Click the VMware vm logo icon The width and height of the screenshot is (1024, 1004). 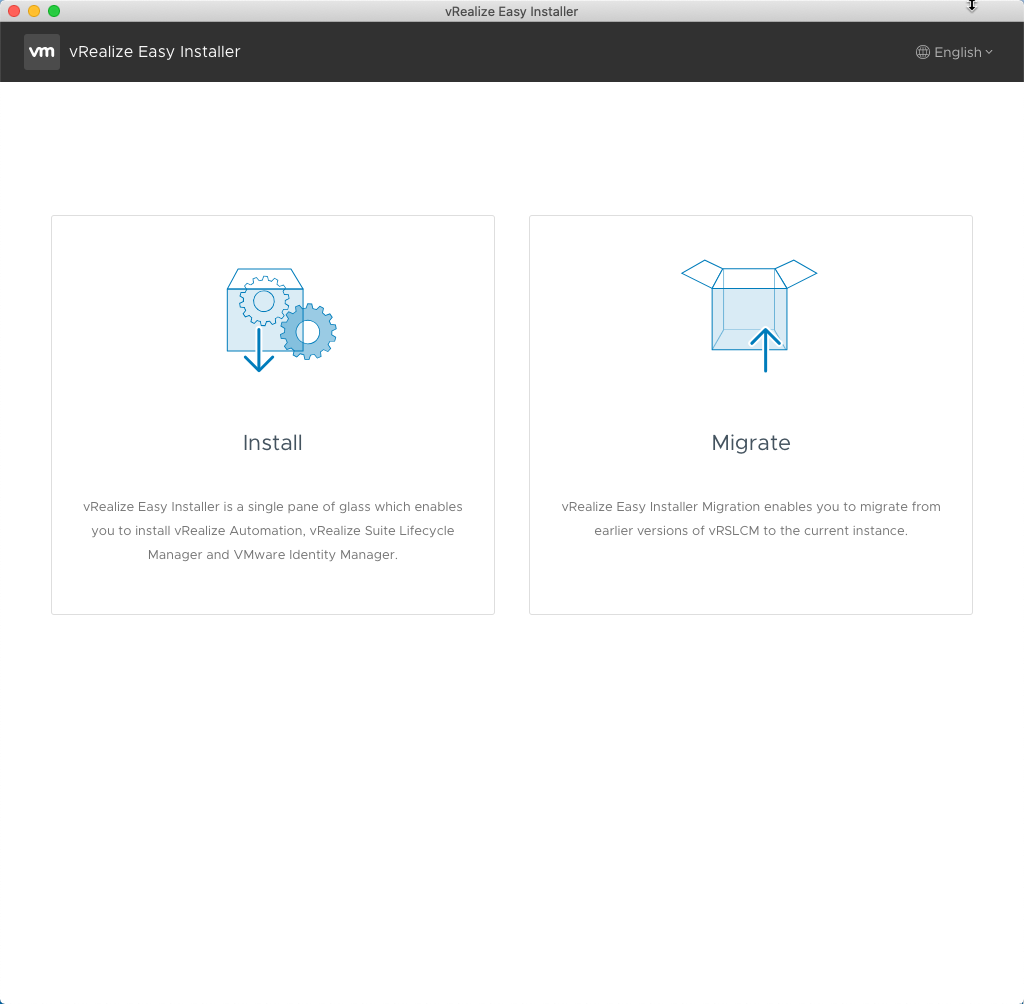pyautogui.click(x=42, y=52)
